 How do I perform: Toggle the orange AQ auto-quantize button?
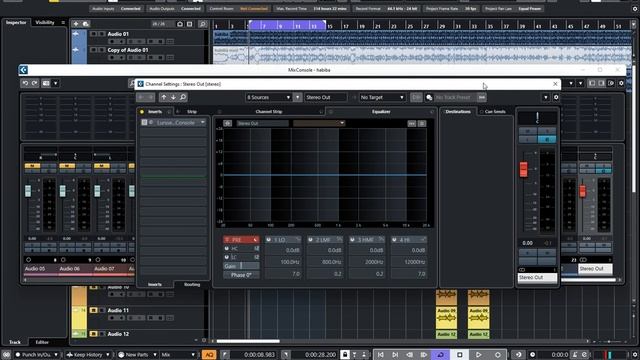pos(209,355)
